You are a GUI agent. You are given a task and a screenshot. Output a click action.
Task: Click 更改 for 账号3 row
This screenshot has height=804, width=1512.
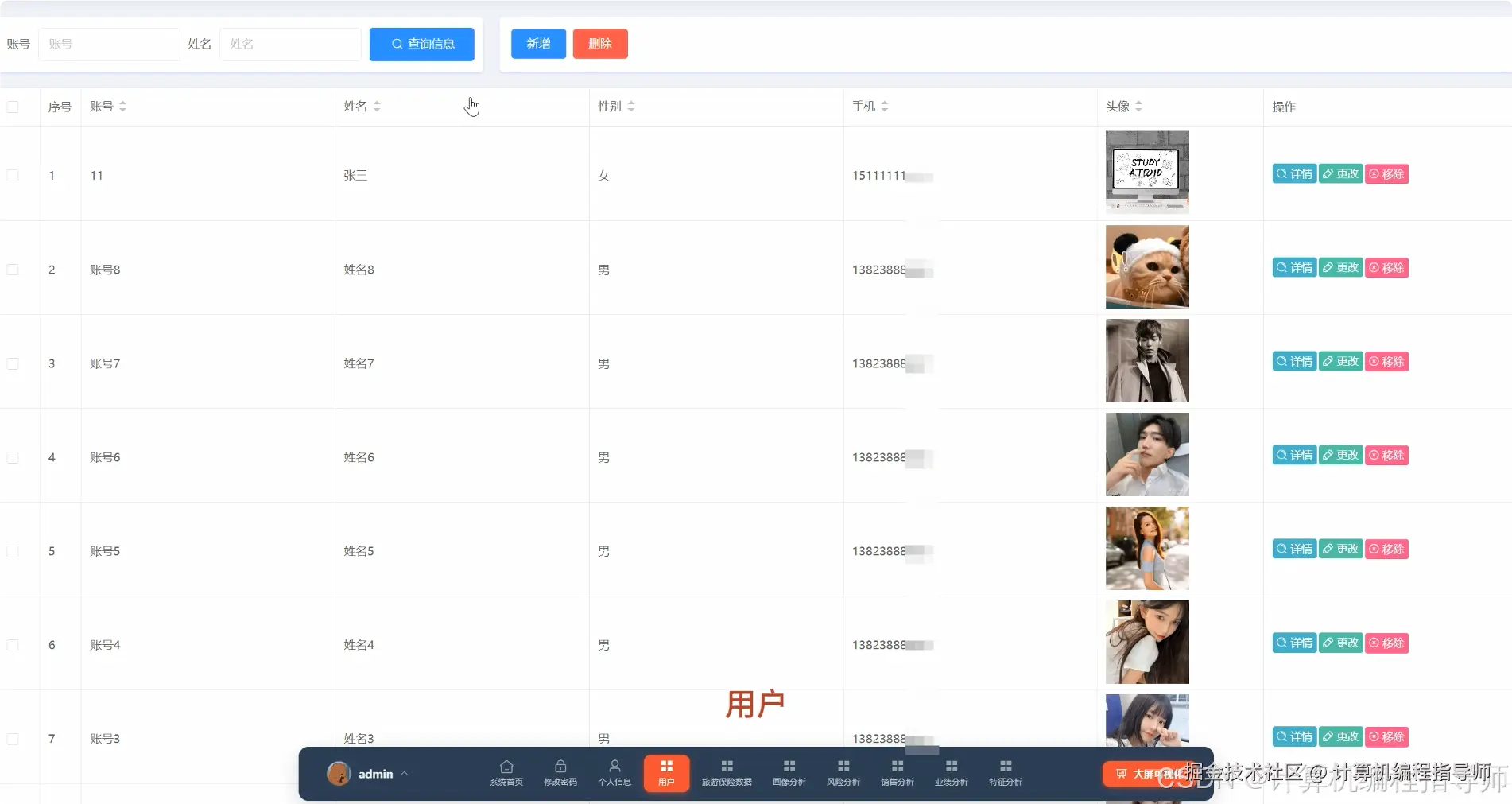pos(1340,737)
